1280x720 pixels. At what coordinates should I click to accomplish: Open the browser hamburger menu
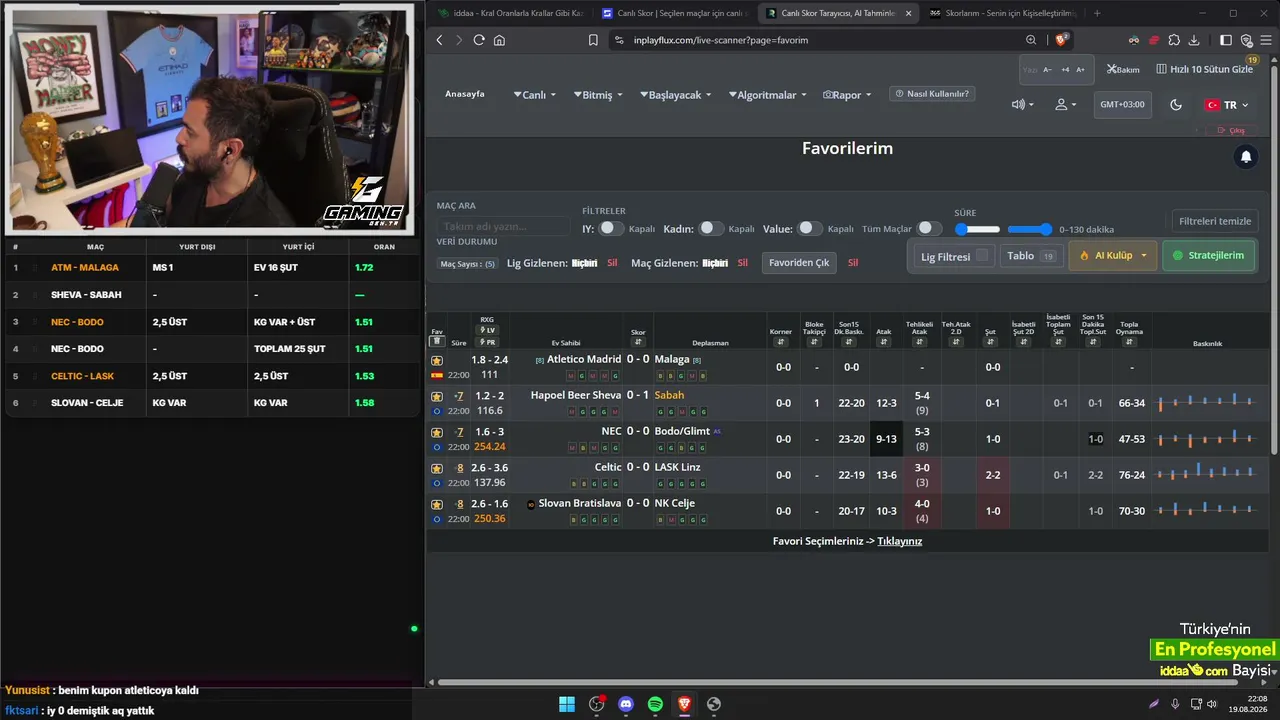(x=1266, y=40)
